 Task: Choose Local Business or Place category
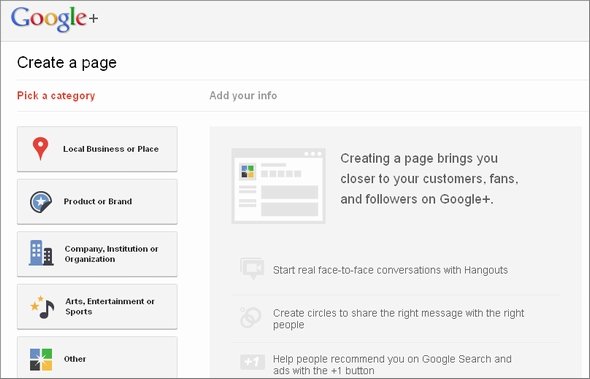point(97,149)
